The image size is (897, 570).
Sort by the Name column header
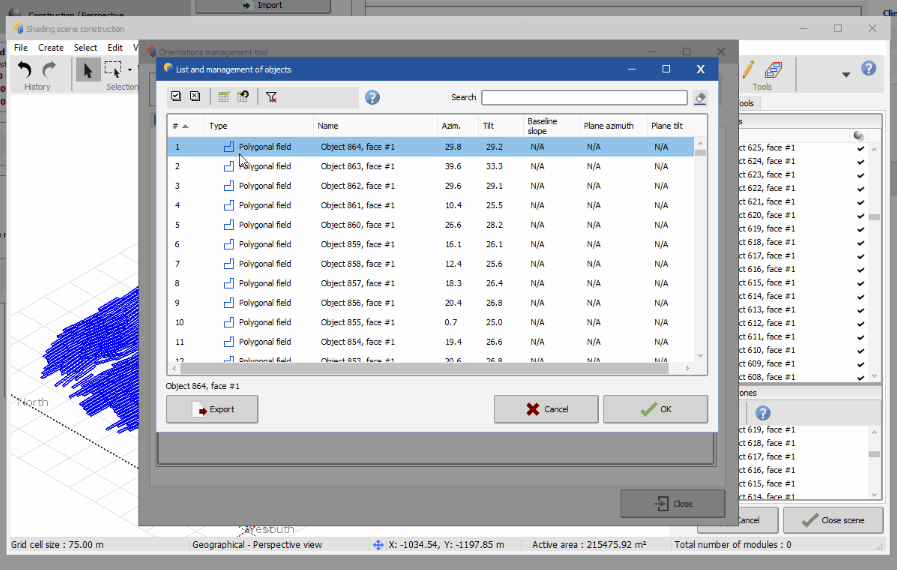tap(375, 126)
